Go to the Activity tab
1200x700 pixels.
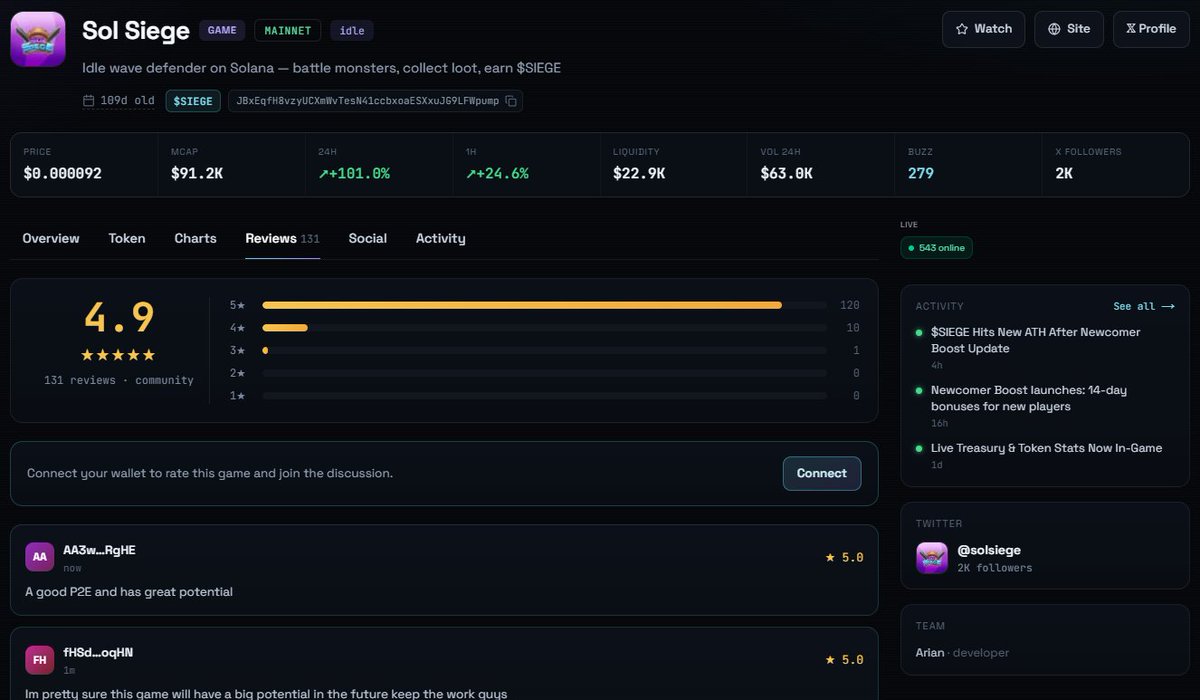[x=441, y=238]
